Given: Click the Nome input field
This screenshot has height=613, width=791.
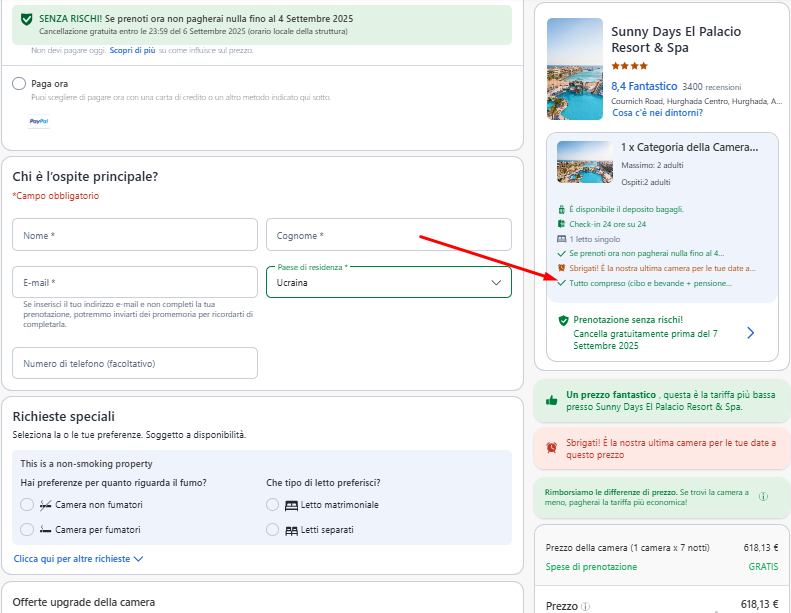Looking at the screenshot, I should pos(135,235).
